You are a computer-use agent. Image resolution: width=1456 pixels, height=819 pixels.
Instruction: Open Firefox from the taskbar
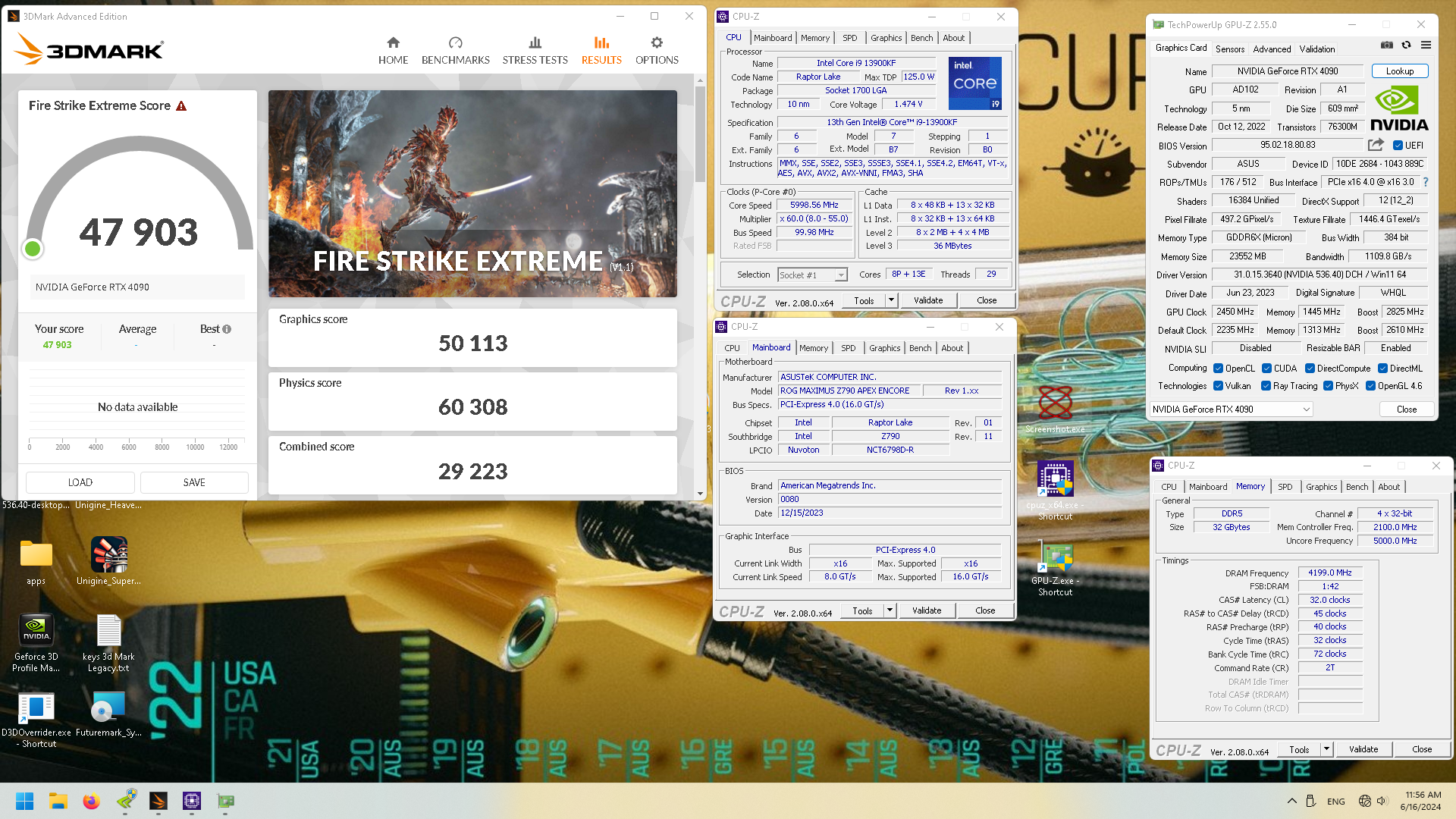tap(92, 801)
